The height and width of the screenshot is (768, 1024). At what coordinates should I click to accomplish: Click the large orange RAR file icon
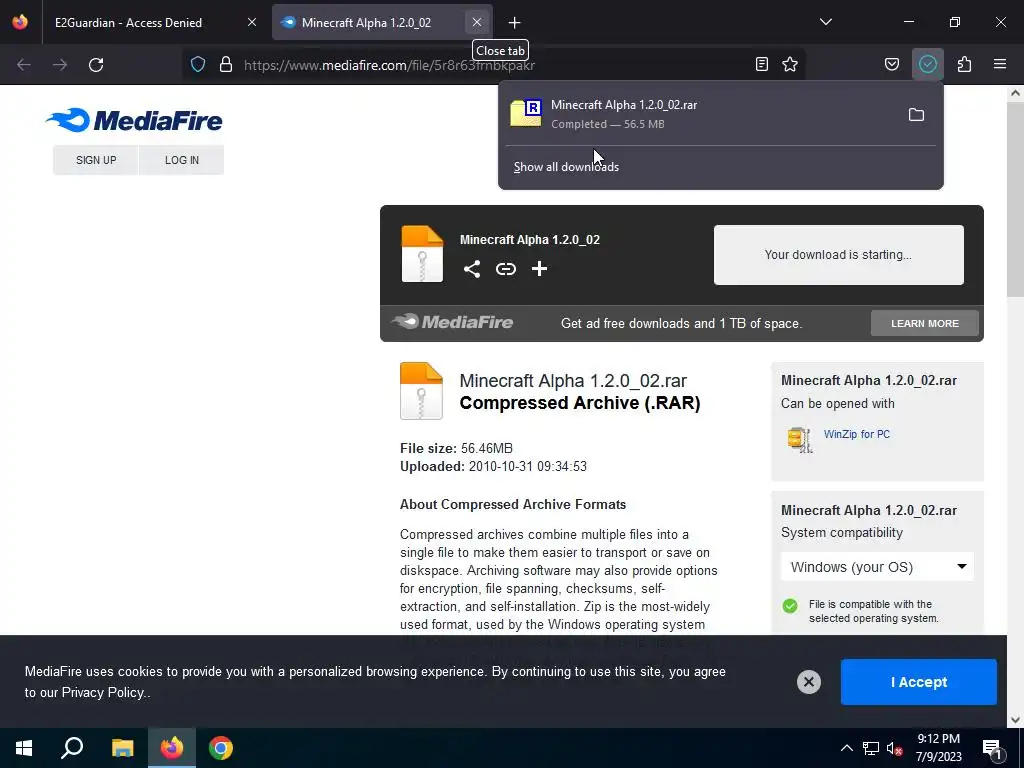coord(421,391)
